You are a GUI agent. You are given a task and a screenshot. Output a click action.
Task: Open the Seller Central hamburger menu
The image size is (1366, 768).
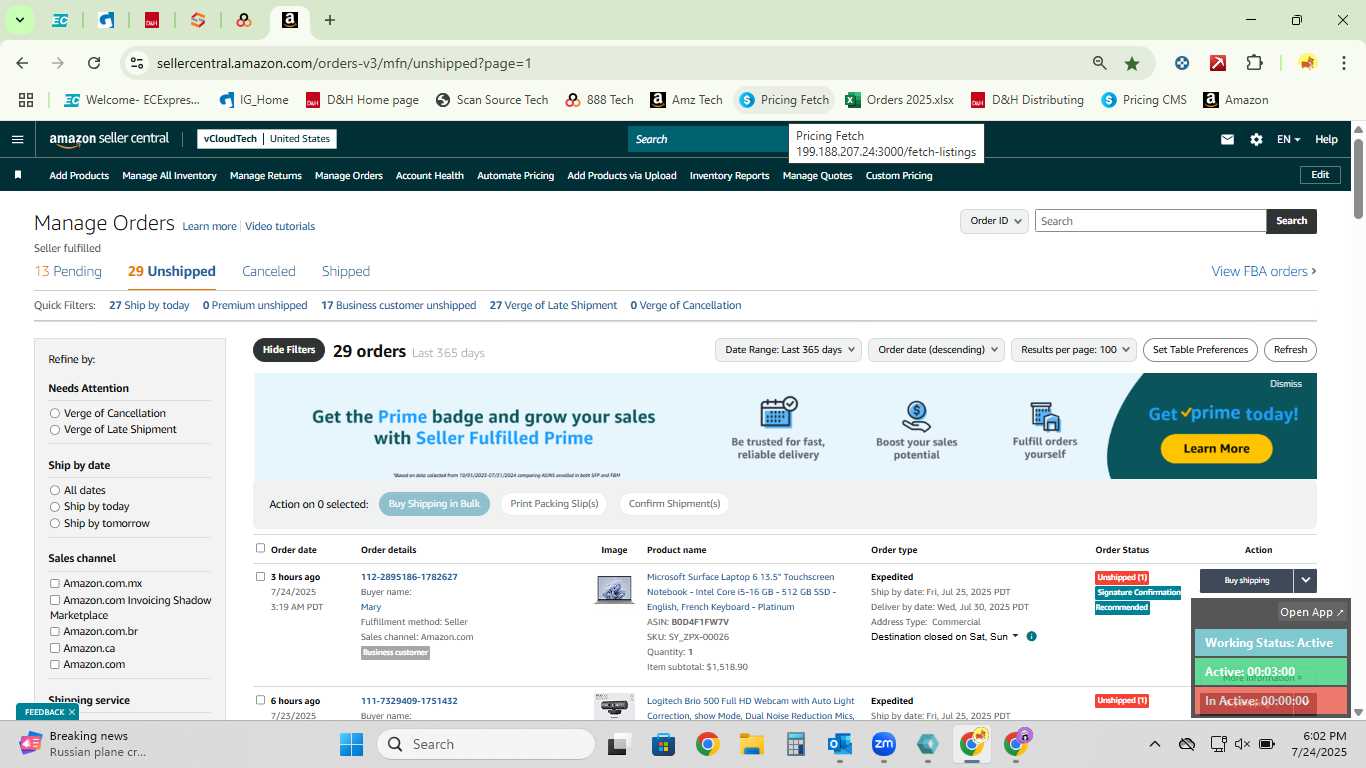click(17, 139)
